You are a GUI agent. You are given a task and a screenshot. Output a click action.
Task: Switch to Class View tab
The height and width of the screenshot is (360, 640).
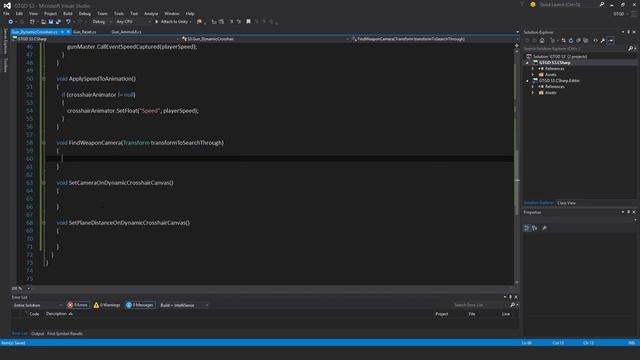[x=567, y=203]
